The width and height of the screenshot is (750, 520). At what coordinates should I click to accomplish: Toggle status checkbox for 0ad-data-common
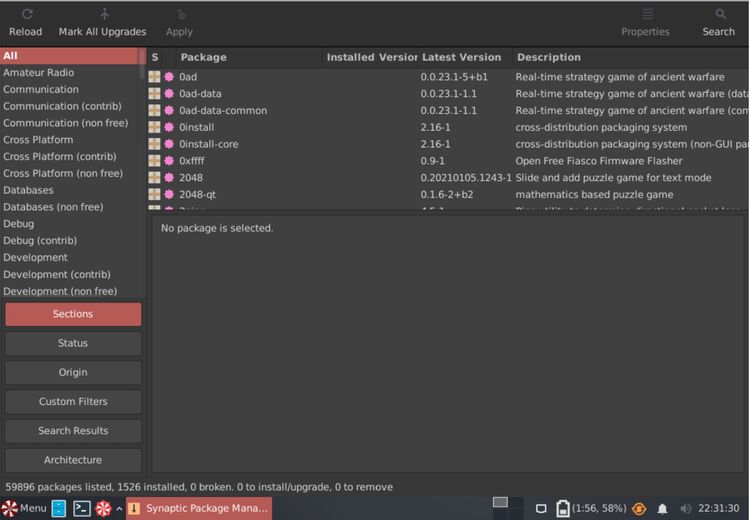coord(154,110)
